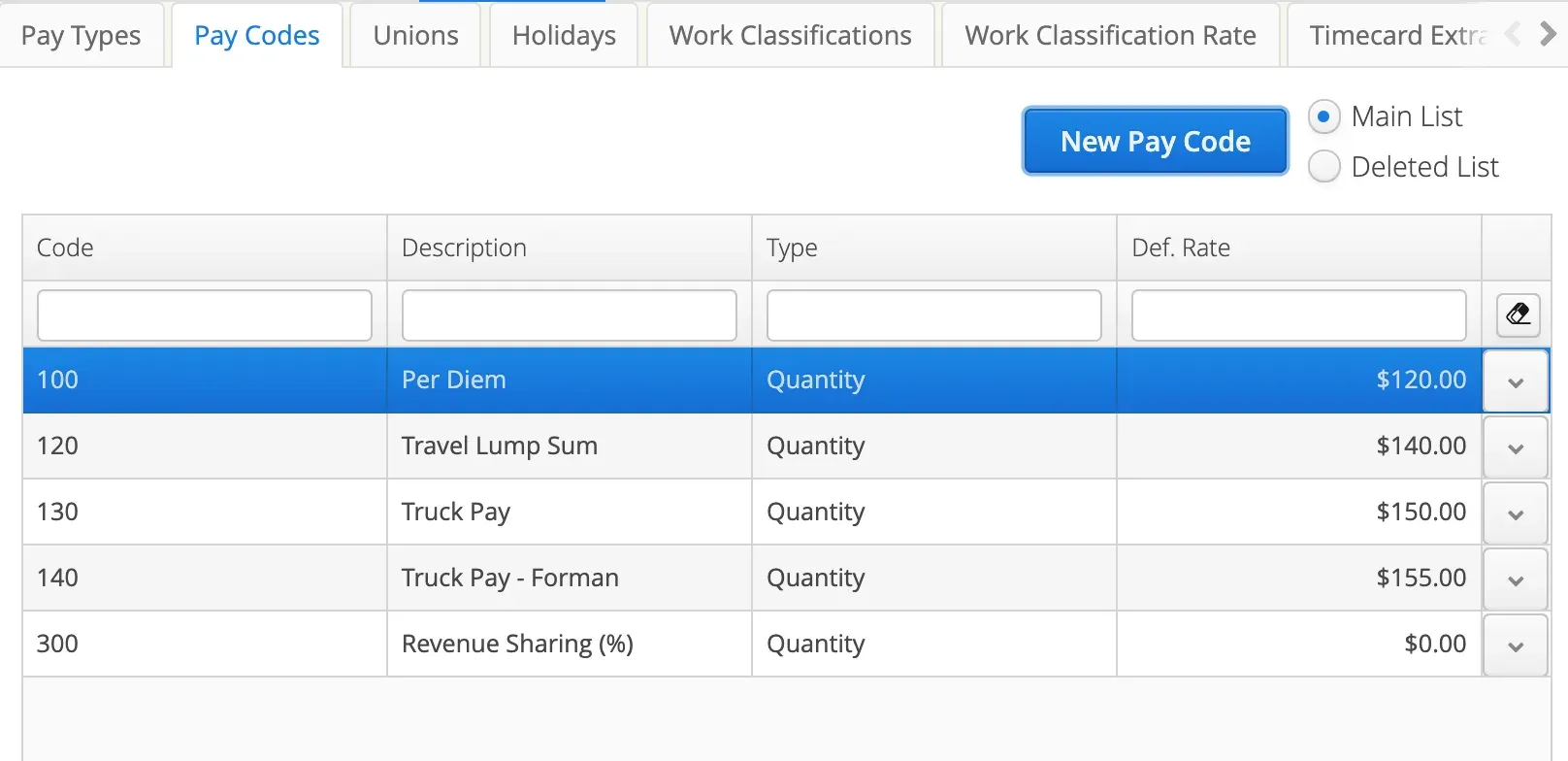This screenshot has height=761, width=1568.
Task: Click Quantity type in the Per Diem row
Action: tap(934, 380)
